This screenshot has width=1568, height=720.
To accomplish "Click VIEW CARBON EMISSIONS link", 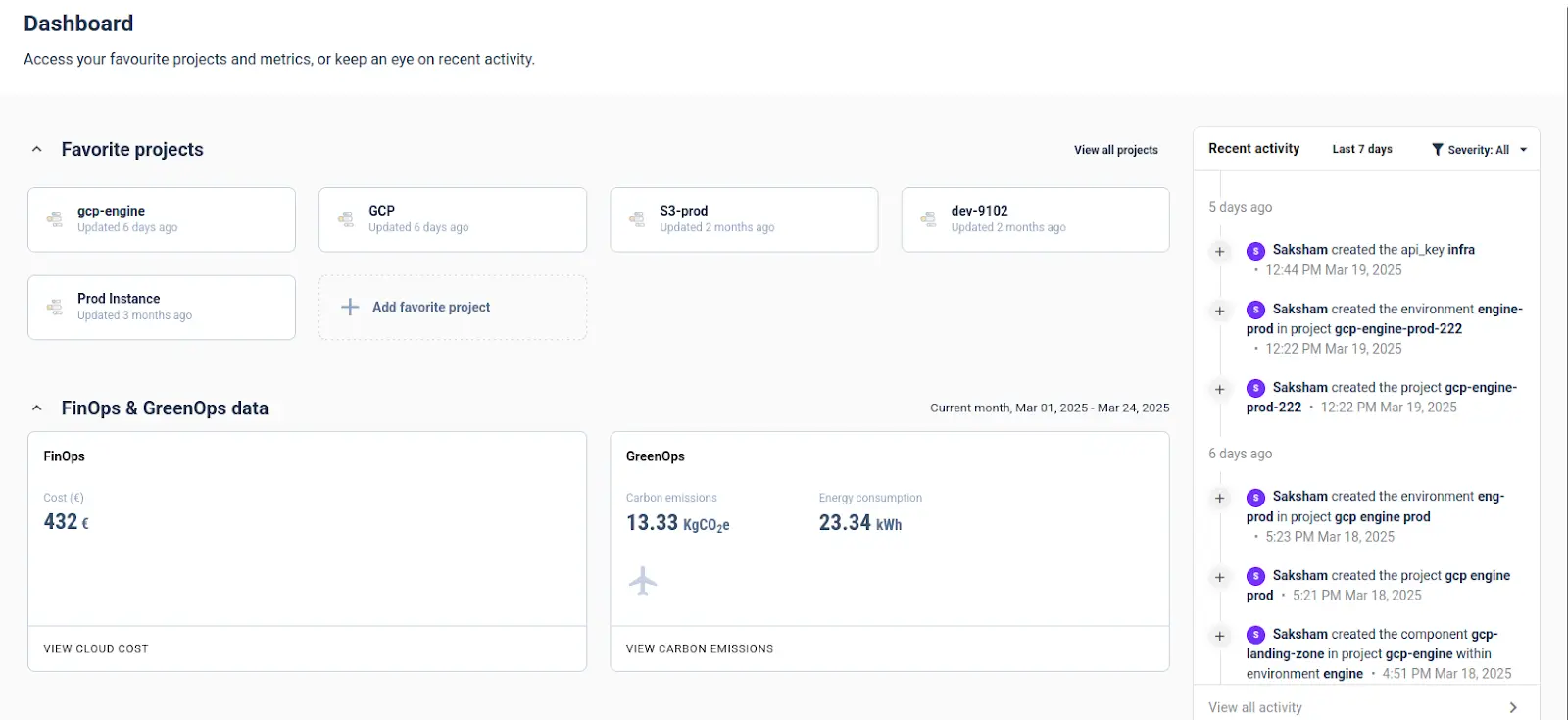I will (700, 648).
